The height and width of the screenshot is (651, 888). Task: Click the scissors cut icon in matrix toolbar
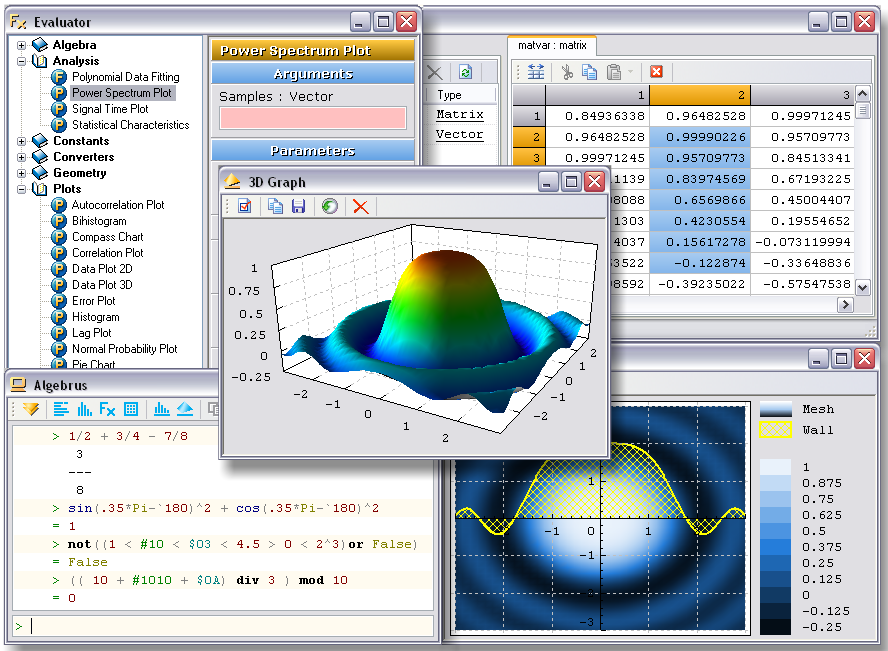click(567, 72)
